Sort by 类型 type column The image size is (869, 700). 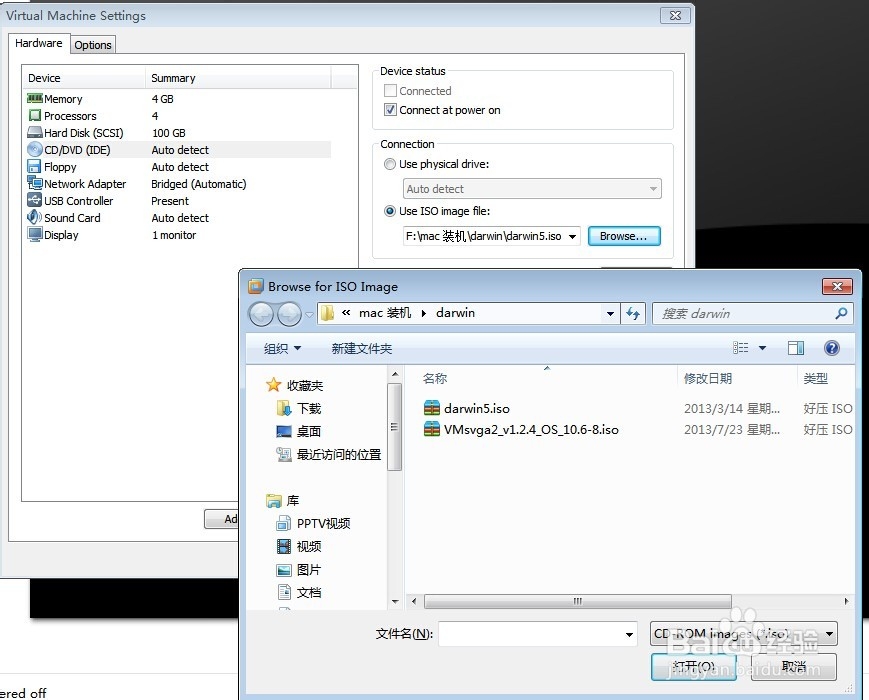pyautogui.click(x=815, y=379)
